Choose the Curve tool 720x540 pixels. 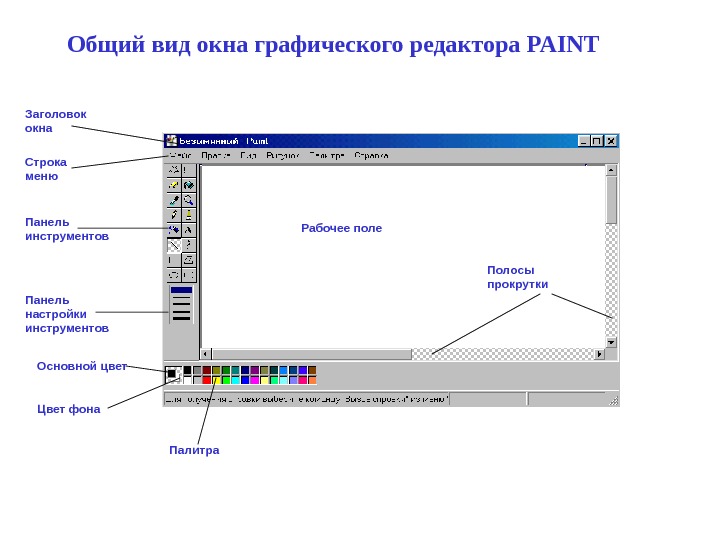pyautogui.click(x=189, y=245)
